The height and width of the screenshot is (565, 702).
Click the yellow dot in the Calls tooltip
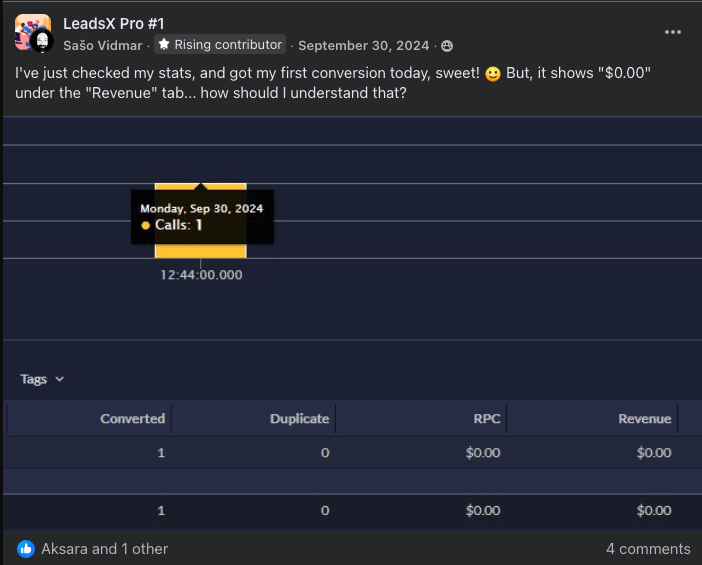tap(146, 226)
